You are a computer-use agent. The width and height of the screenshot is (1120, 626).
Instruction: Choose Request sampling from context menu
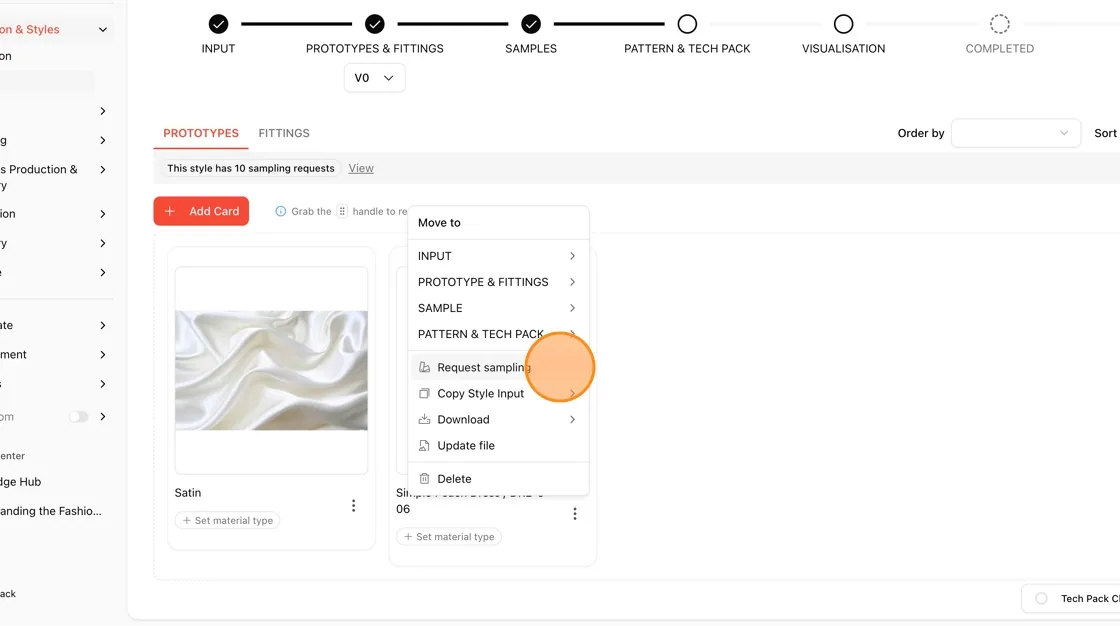point(498,367)
